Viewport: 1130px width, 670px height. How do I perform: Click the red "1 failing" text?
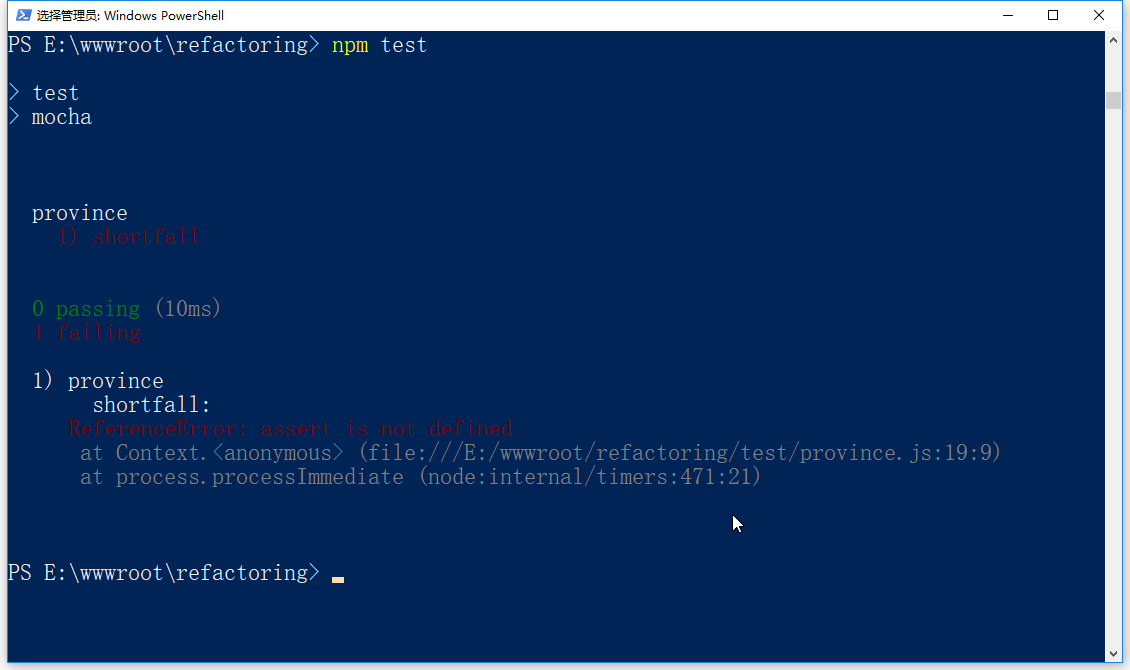pyautogui.click(x=86, y=333)
